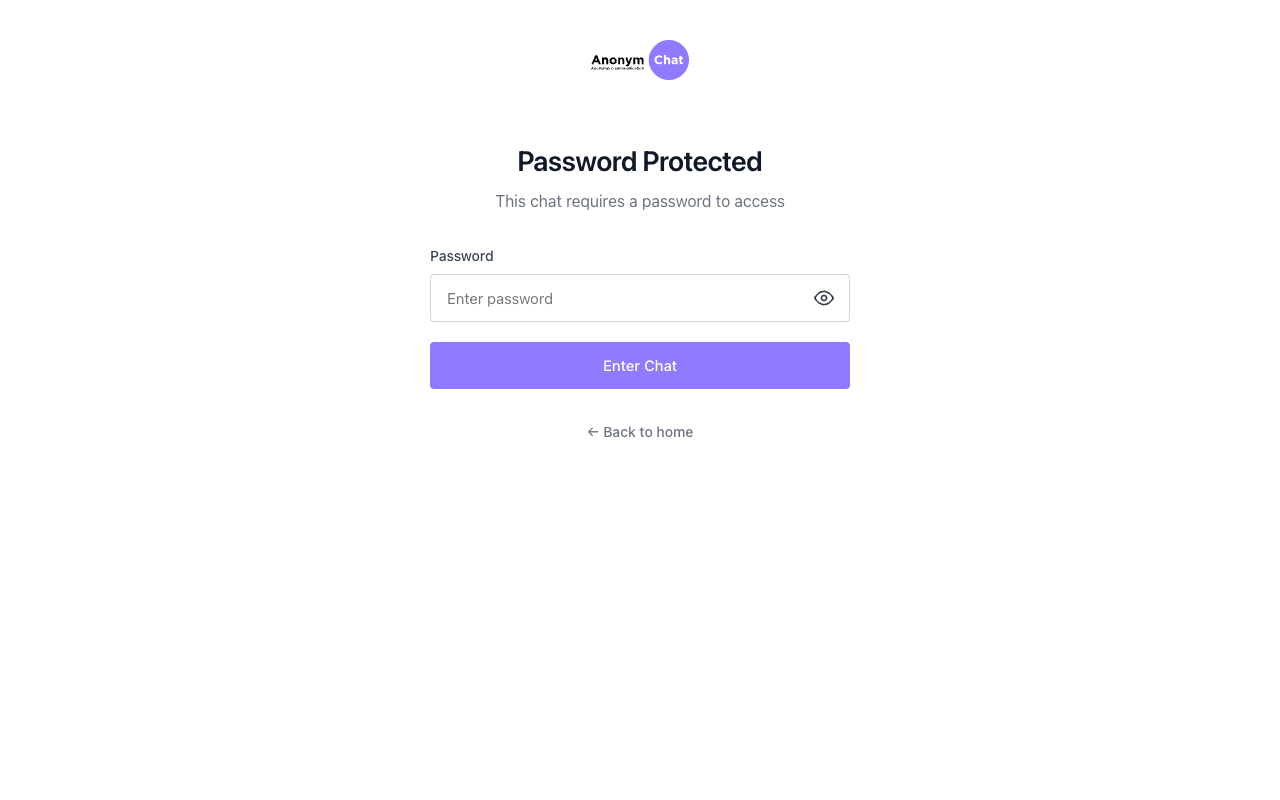Select the Password Protected heading
The image size is (1280, 800).
640,161
